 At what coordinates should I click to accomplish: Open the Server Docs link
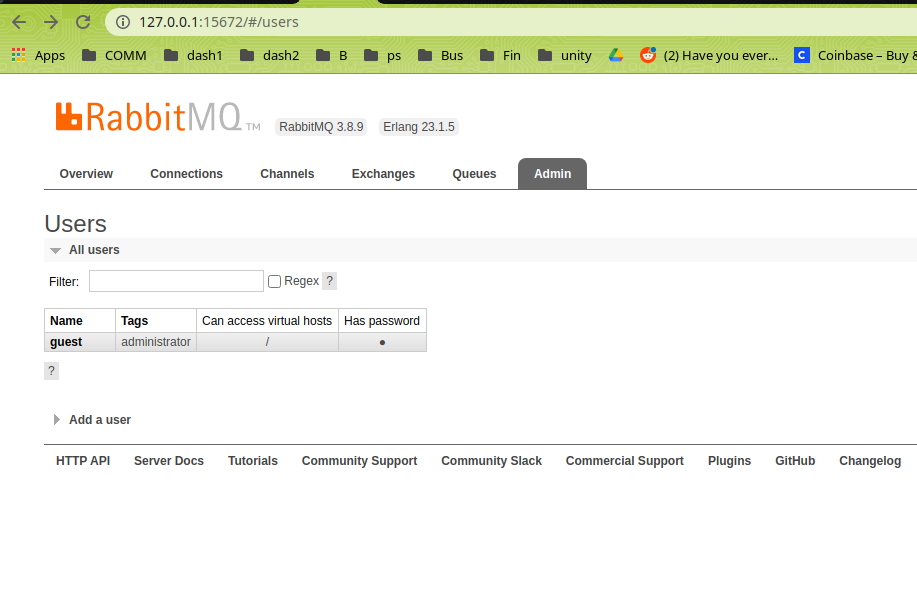coord(169,461)
